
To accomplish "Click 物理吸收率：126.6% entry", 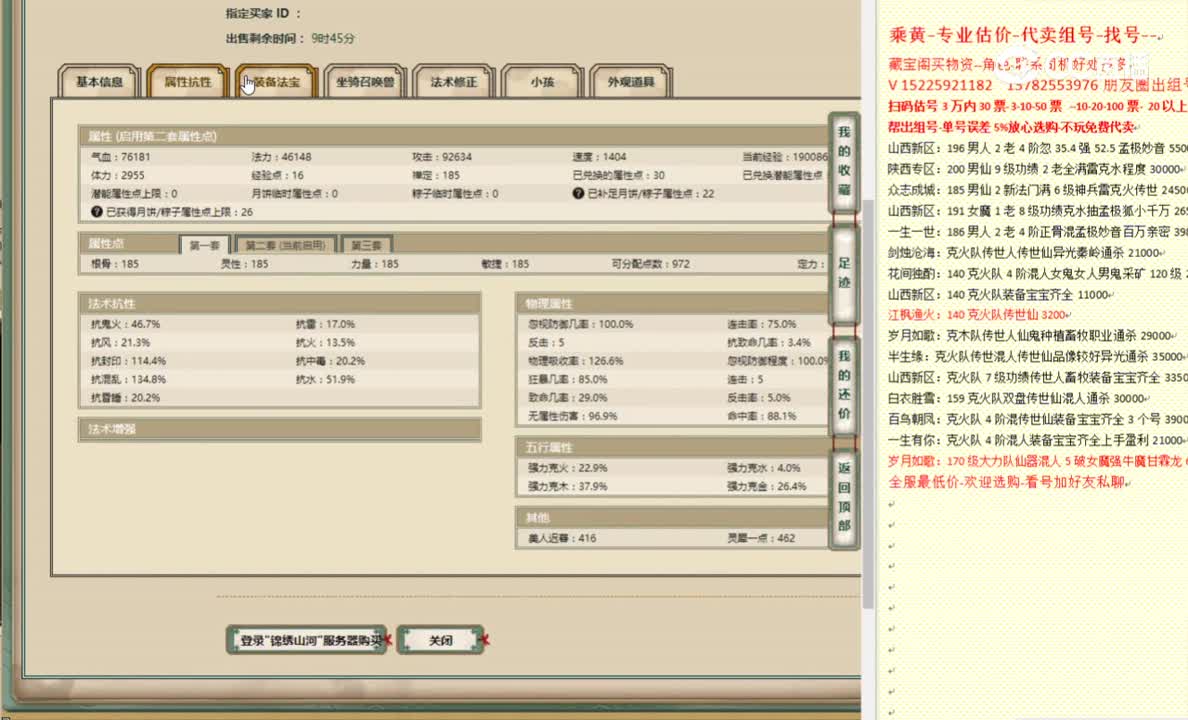I will click(x=576, y=361).
